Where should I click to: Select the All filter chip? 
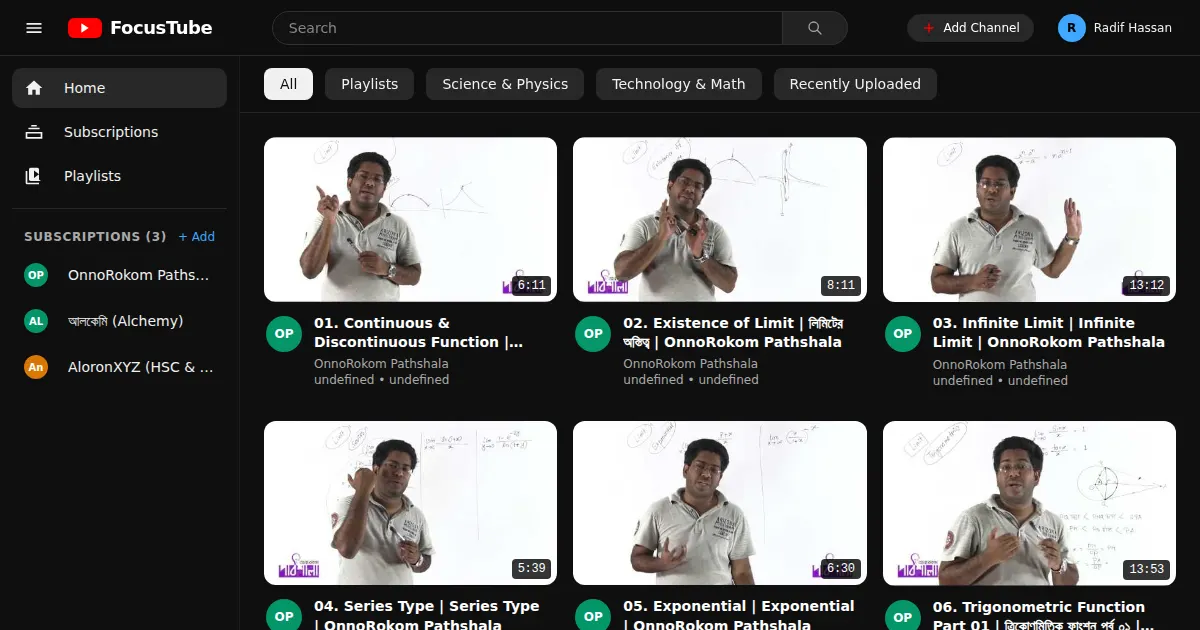click(x=288, y=84)
